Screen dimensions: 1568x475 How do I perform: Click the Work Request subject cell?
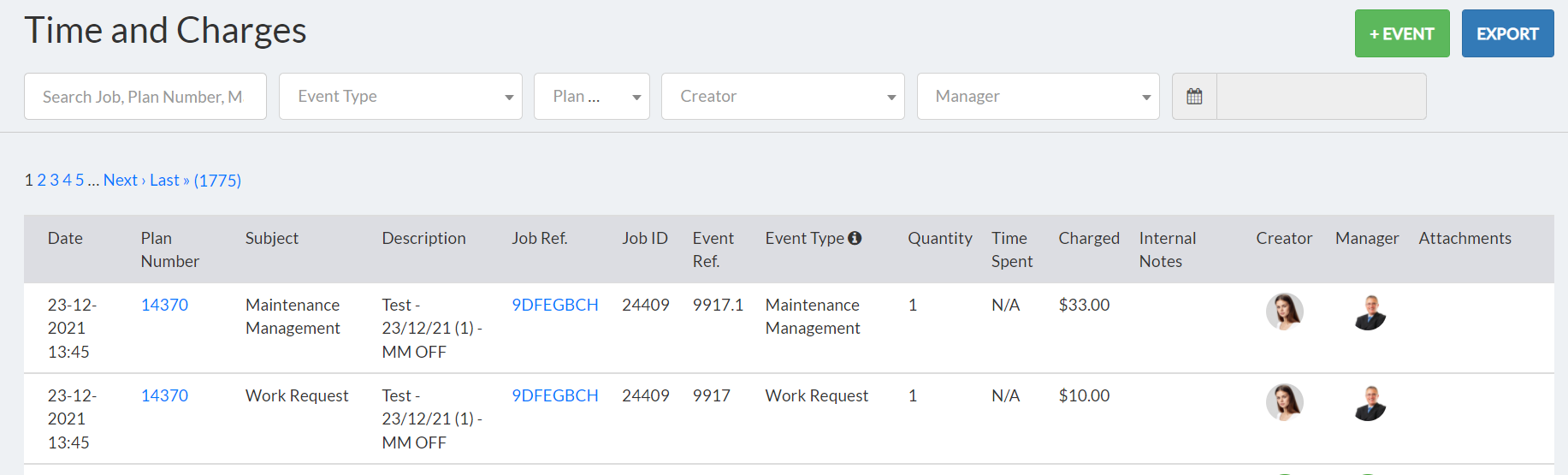297,395
